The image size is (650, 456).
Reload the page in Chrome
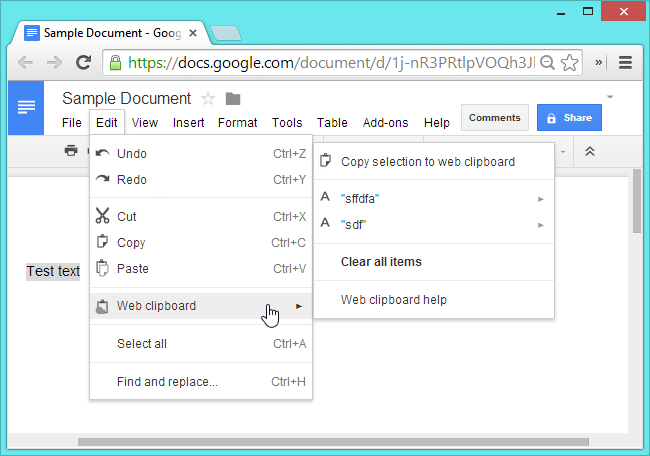click(x=84, y=62)
